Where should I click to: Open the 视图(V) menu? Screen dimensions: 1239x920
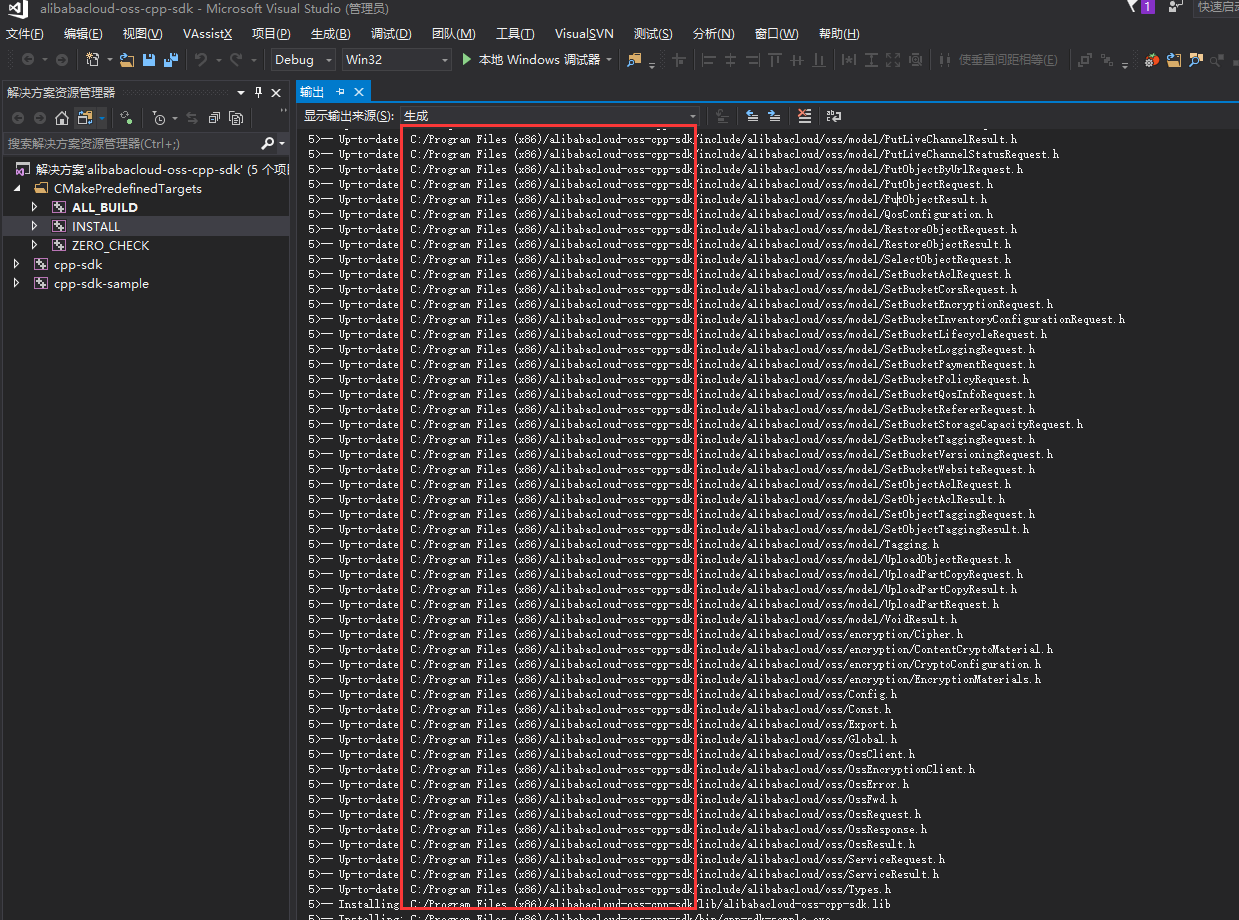click(142, 34)
